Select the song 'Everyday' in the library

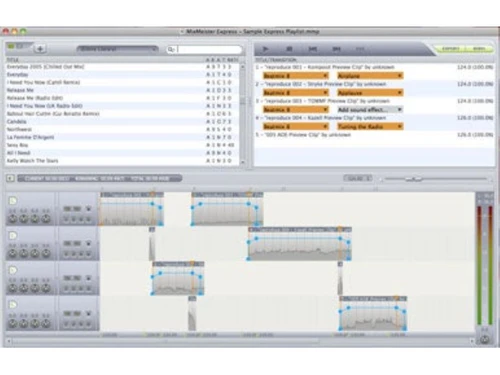point(122,75)
